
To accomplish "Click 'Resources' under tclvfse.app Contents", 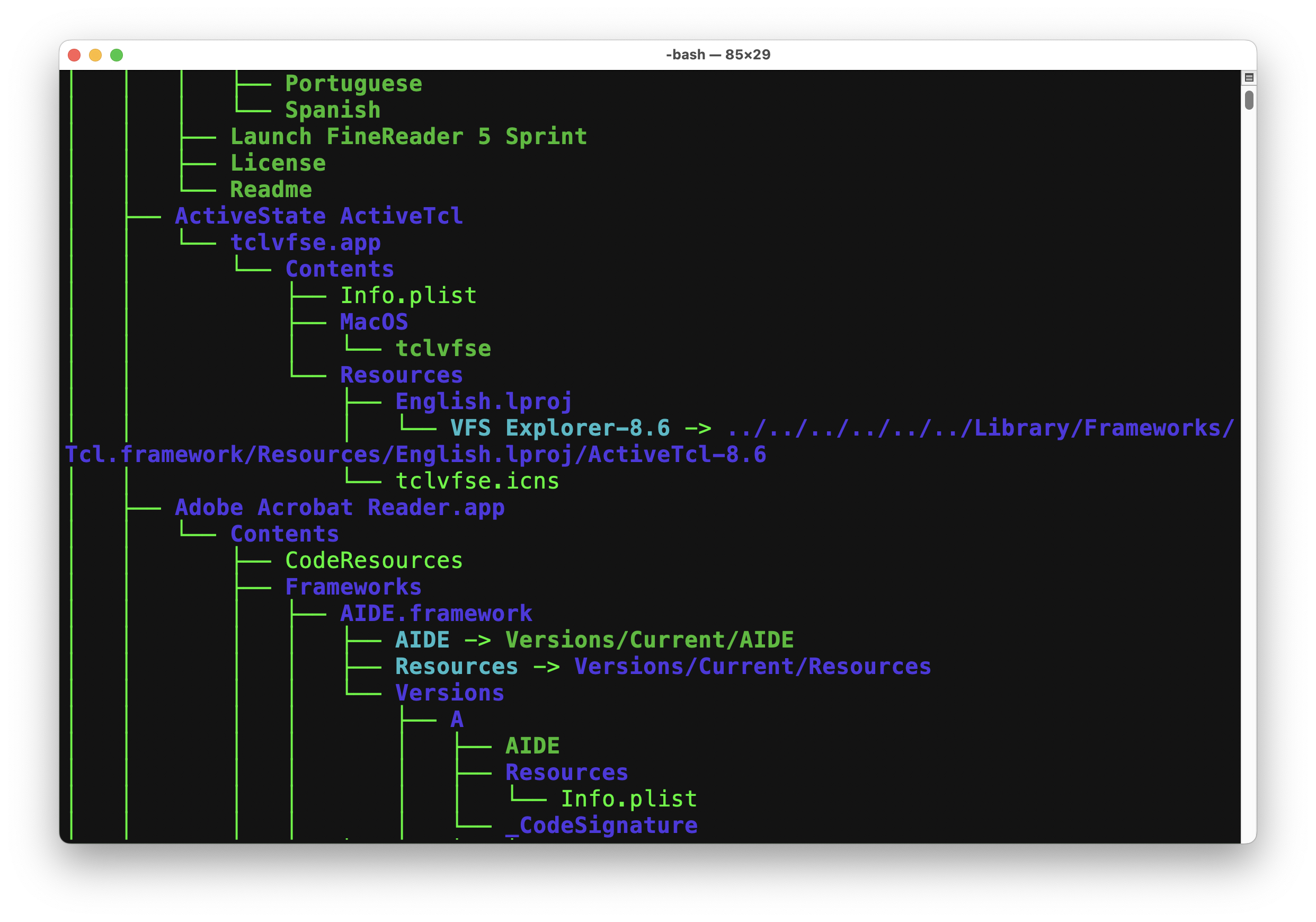I will click(401, 375).
